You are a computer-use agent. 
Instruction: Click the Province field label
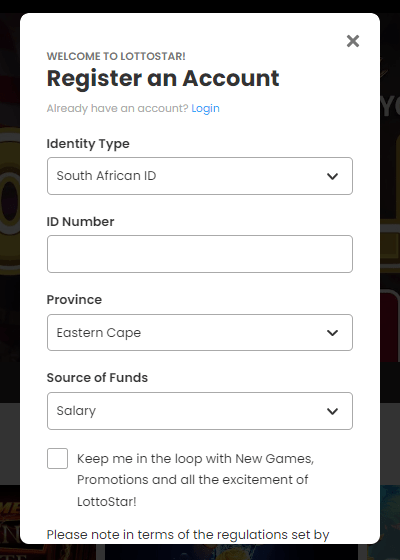click(74, 299)
